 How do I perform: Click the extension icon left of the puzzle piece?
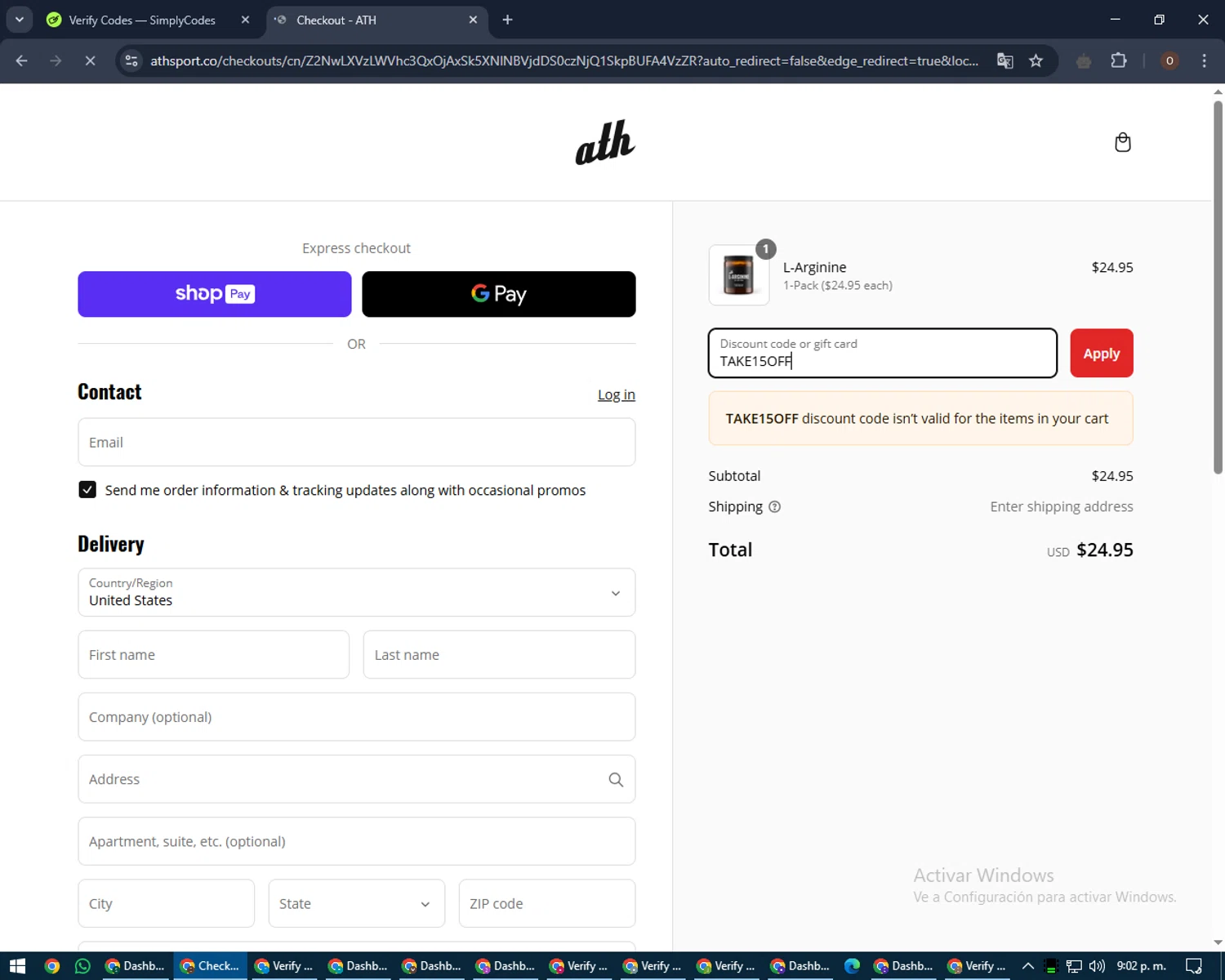[x=1084, y=60]
